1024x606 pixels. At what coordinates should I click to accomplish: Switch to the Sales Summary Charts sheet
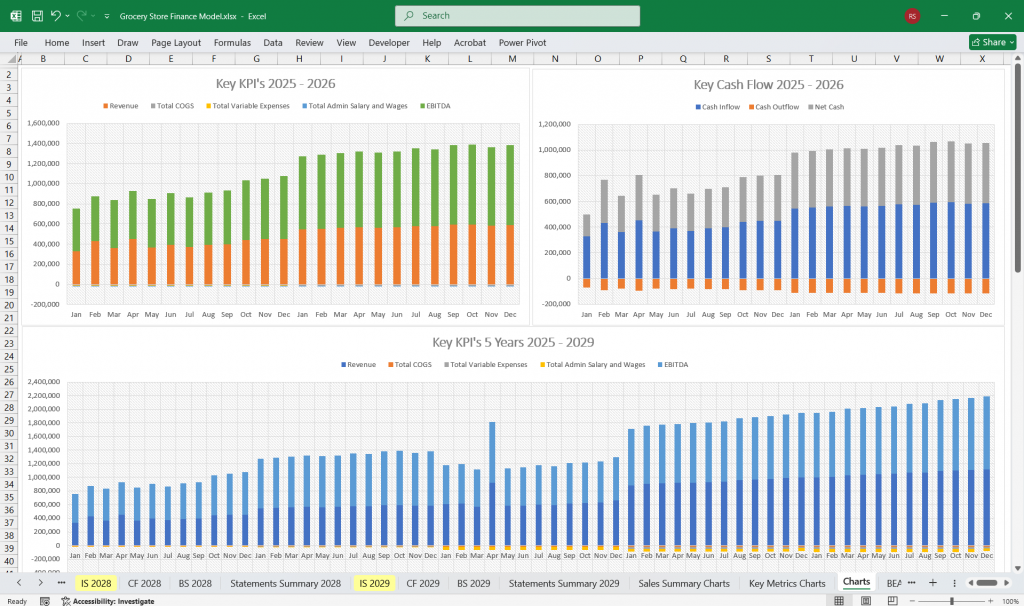coord(683,583)
